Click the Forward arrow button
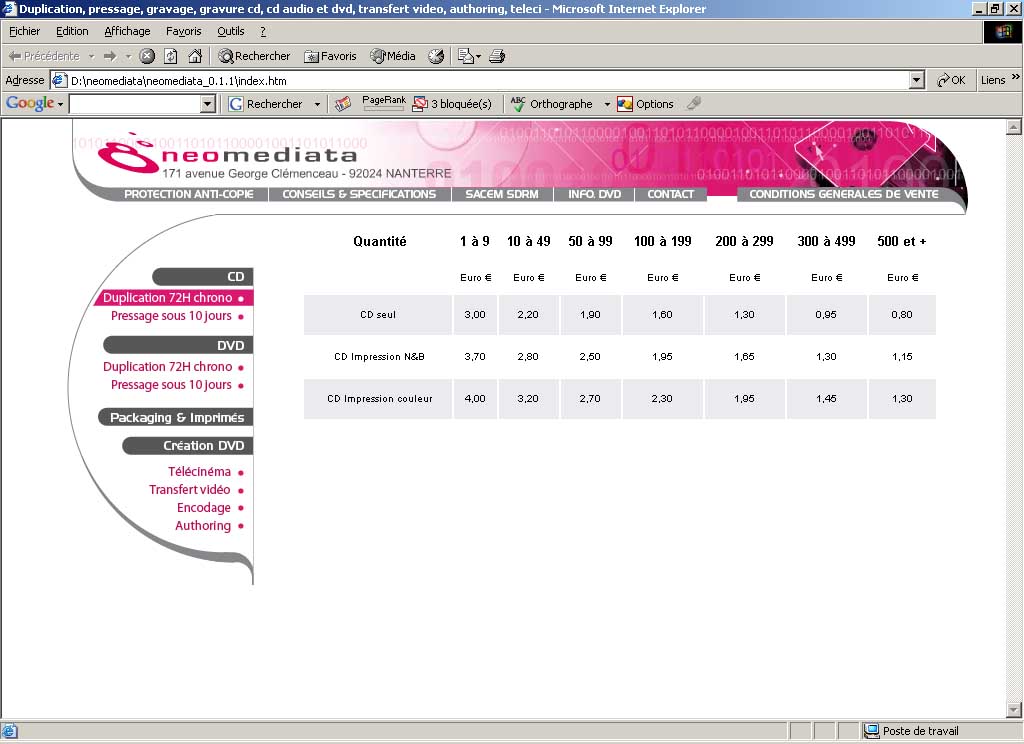The image size is (1024, 744). coord(110,56)
